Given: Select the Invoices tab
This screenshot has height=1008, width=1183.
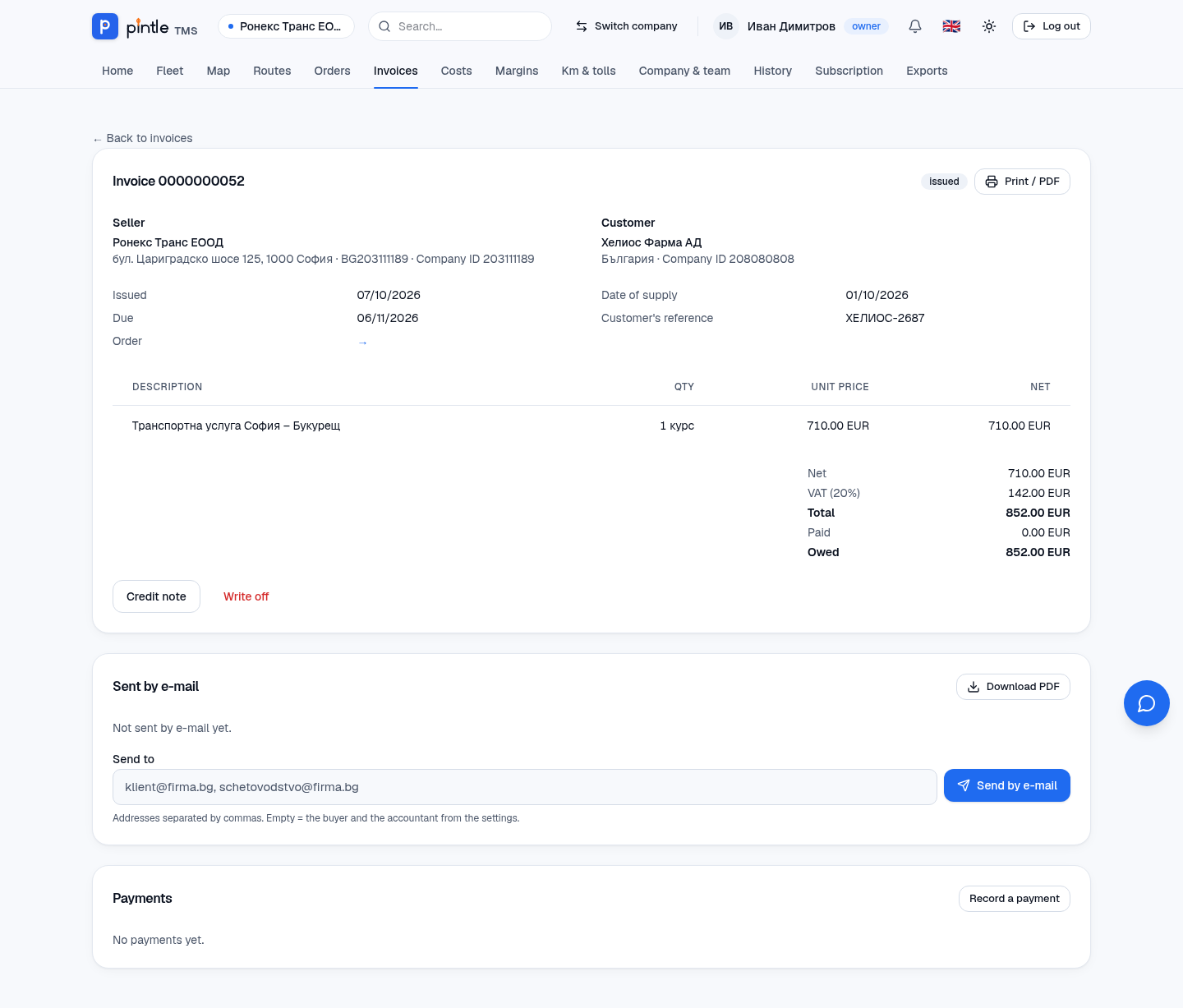Looking at the screenshot, I should point(396,71).
